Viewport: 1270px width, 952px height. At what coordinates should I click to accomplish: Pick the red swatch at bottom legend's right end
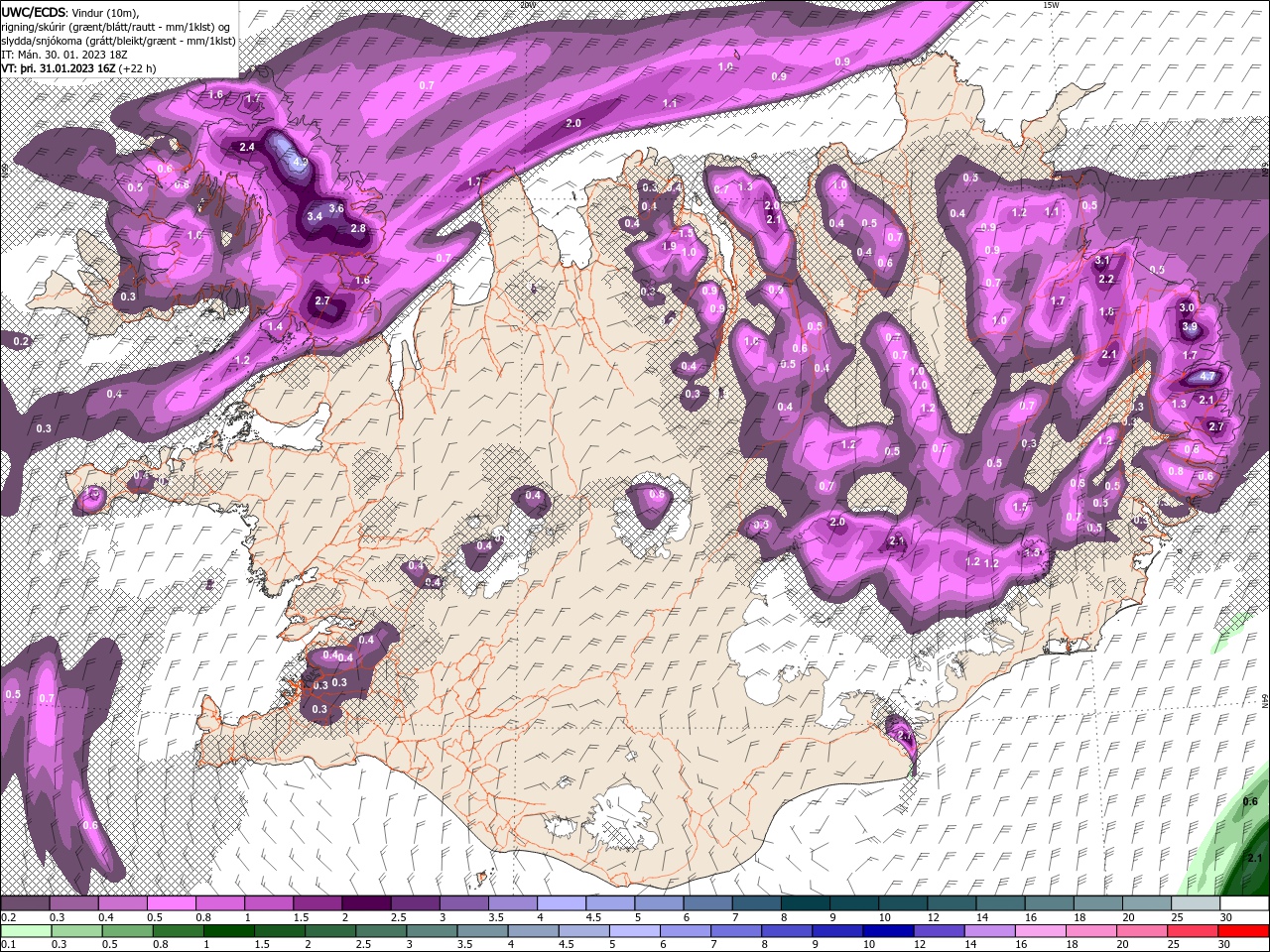pos(1243,931)
